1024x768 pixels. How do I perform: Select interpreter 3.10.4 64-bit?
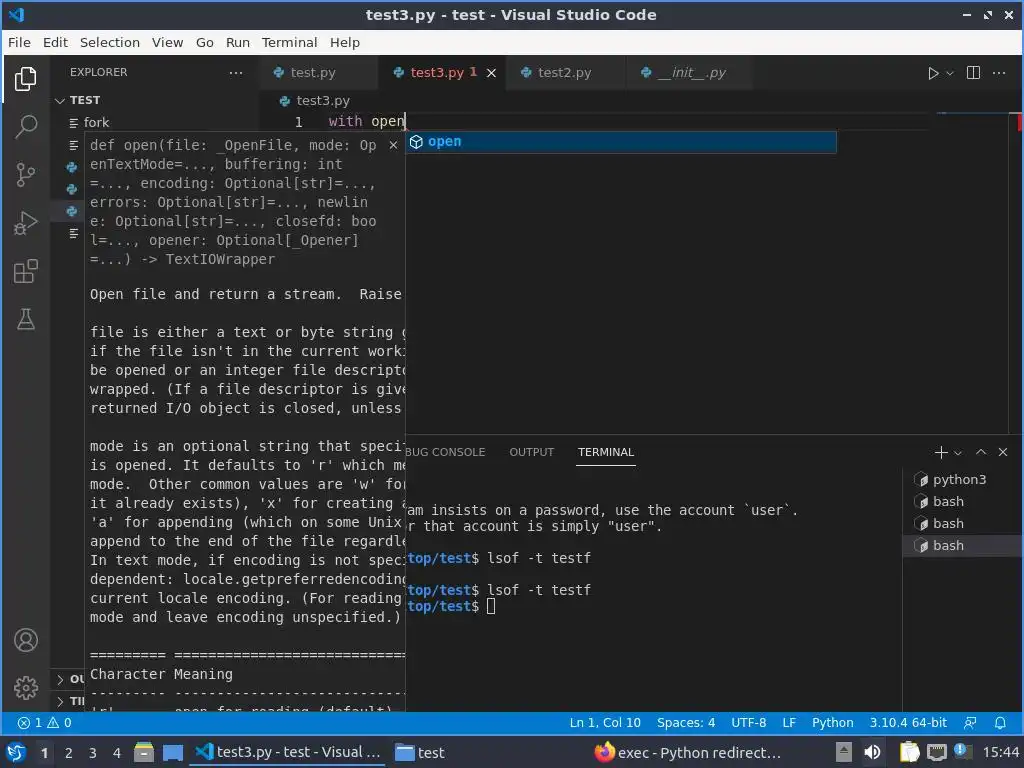[x=908, y=723]
